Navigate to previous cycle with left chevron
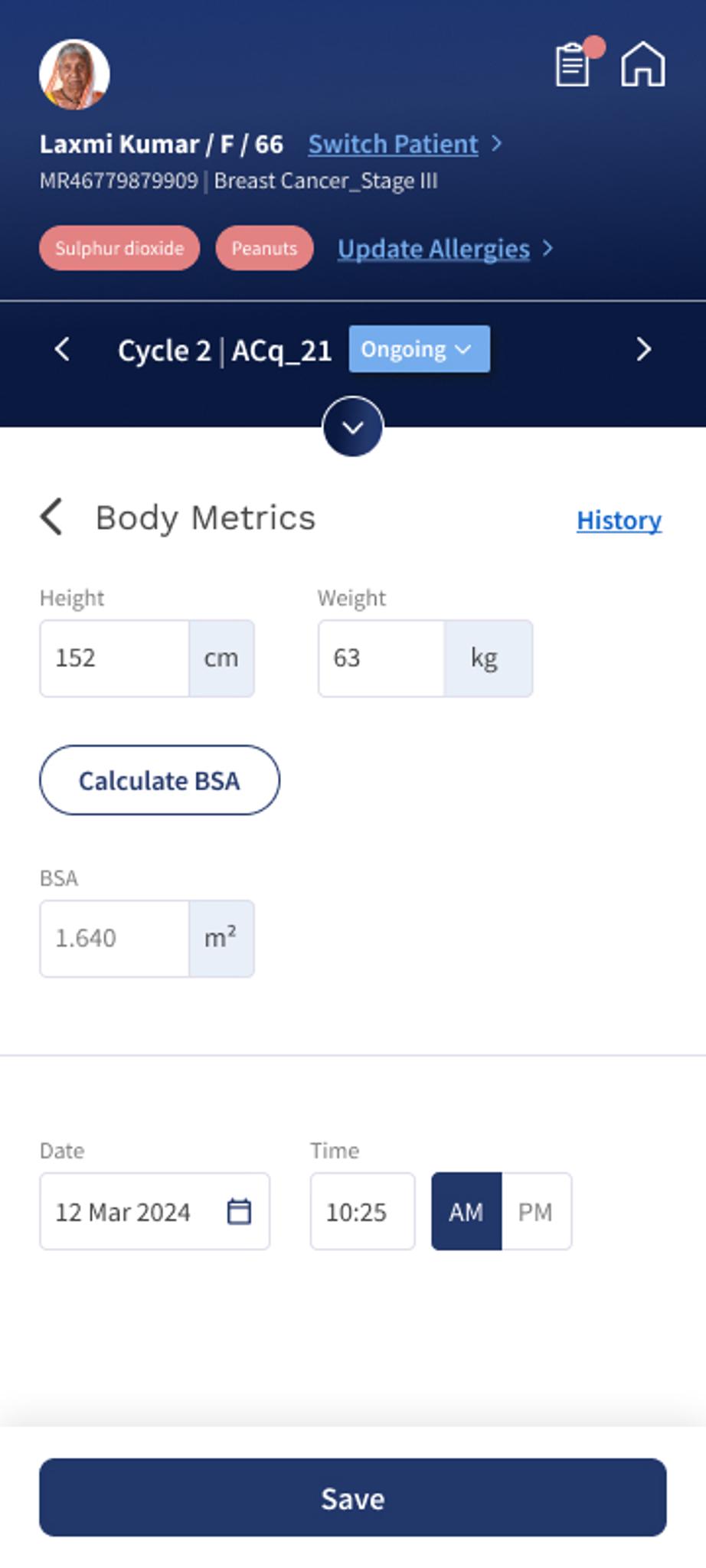The image size is (706, 1568). (x=62, y=351)
